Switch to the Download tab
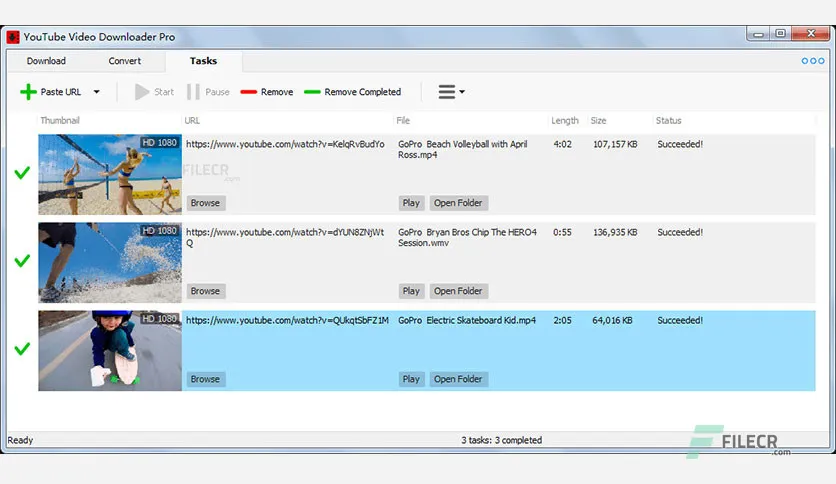Screen dimensions: 836x484 [x=46, y=61]
